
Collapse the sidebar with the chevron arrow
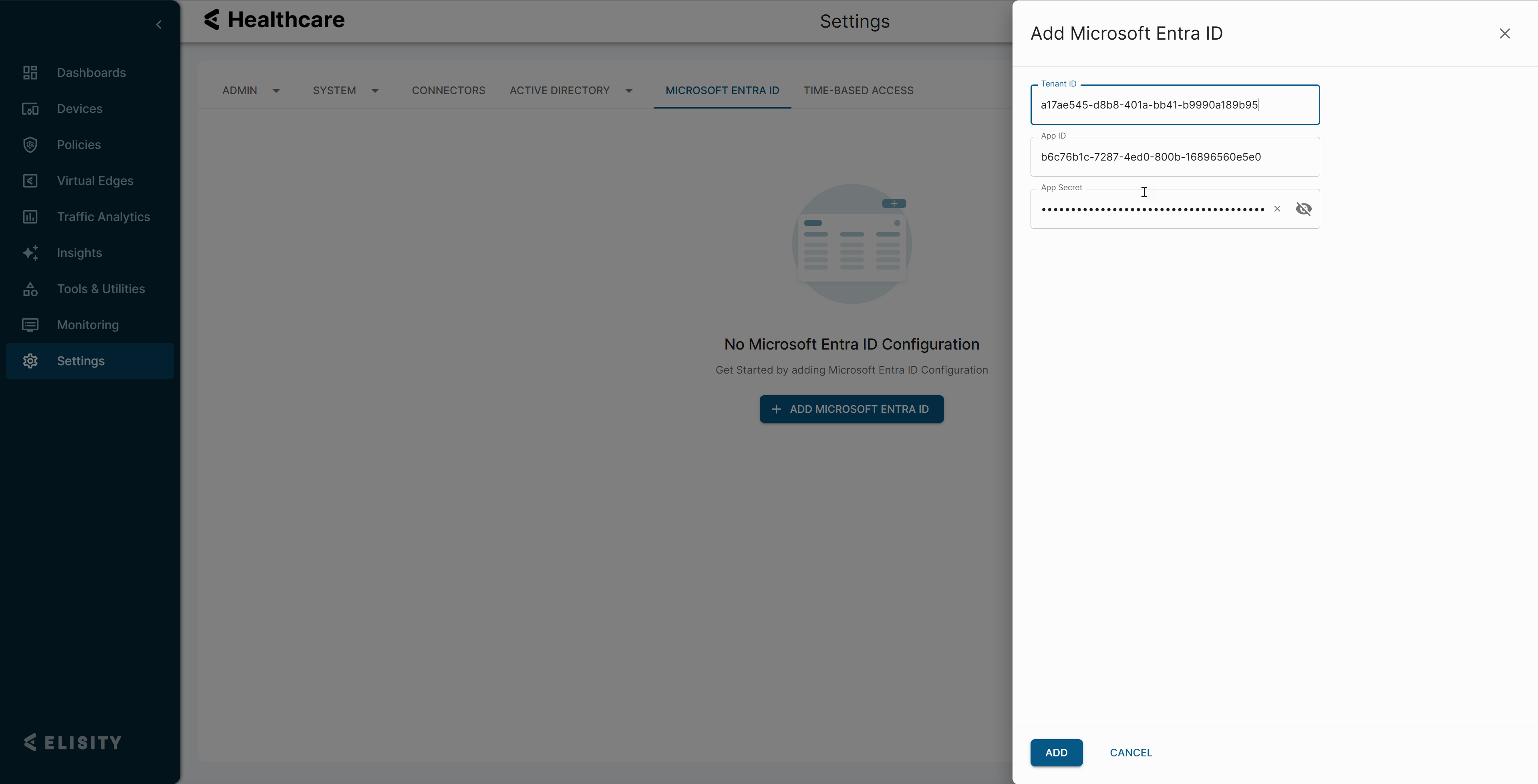tap(159, 24)
